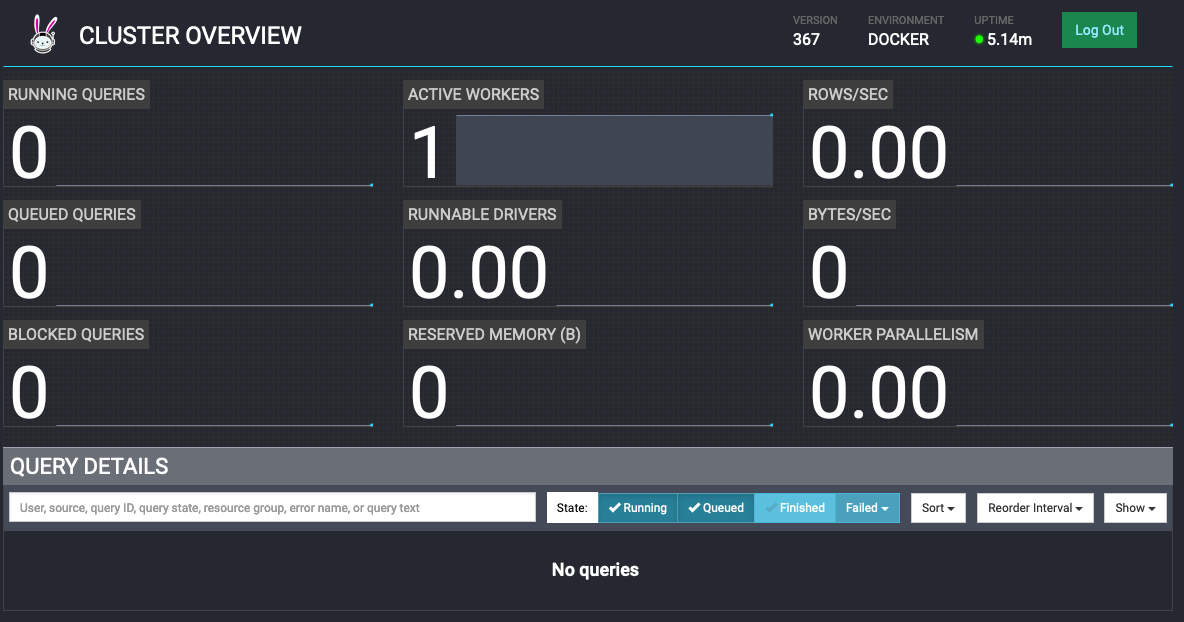Click the DOCKER environment value
Screen dimensions: 1184x622
point(898,39)
